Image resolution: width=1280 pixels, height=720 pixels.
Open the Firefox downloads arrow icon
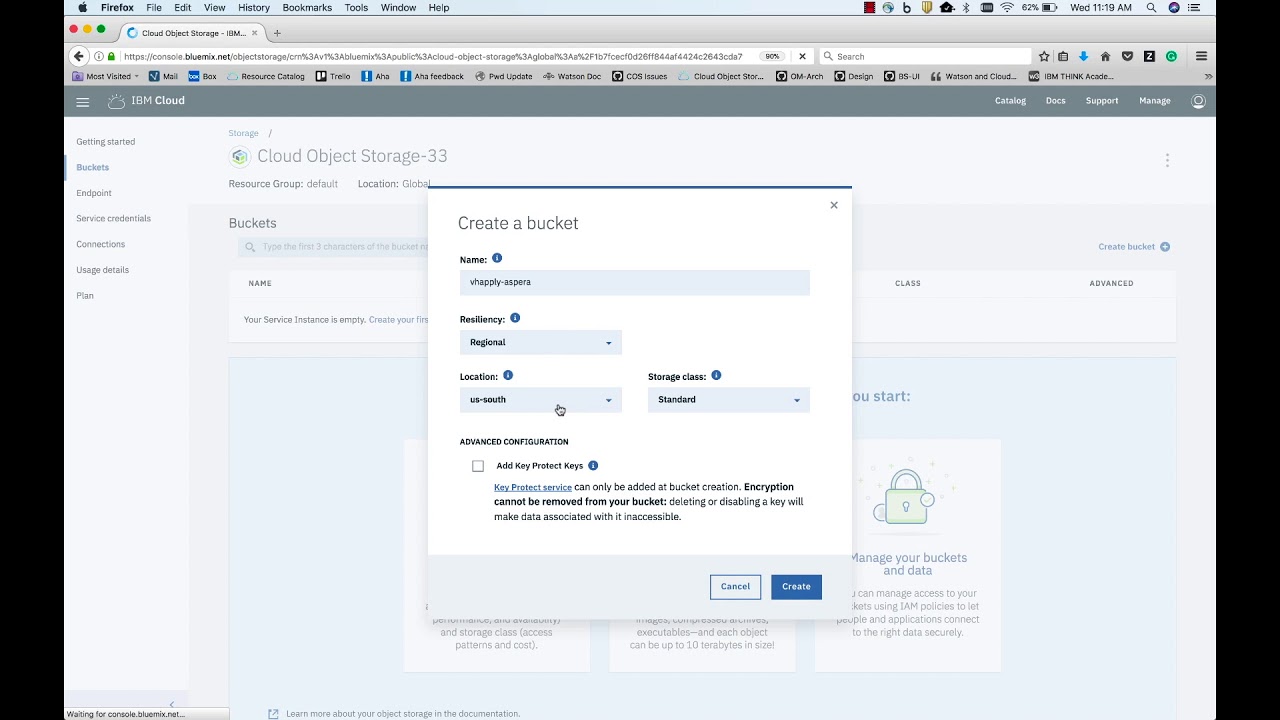click(x=1083, y=57)
